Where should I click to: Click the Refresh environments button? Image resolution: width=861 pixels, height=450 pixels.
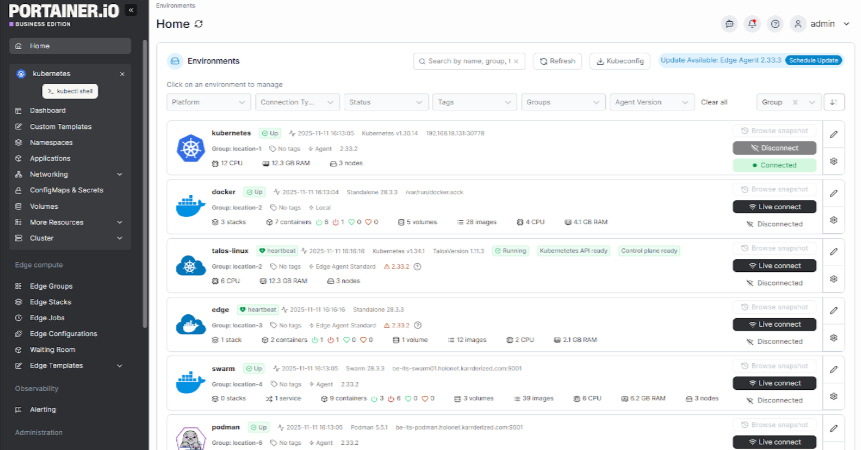(557, 61)
